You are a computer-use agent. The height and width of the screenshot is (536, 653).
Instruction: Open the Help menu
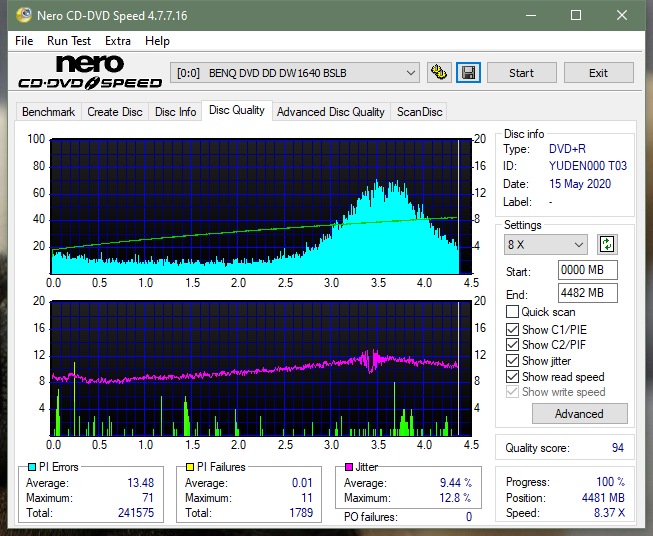point(157,41)
